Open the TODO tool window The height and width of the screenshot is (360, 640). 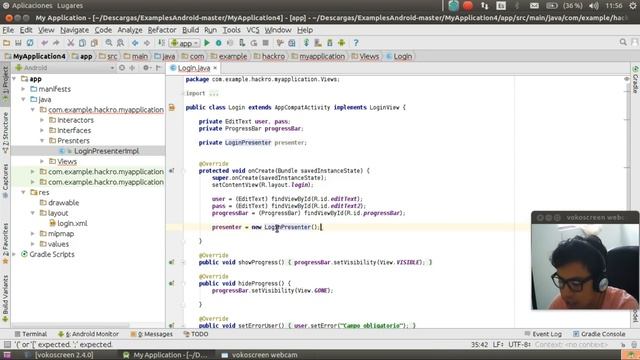(196, 334)
